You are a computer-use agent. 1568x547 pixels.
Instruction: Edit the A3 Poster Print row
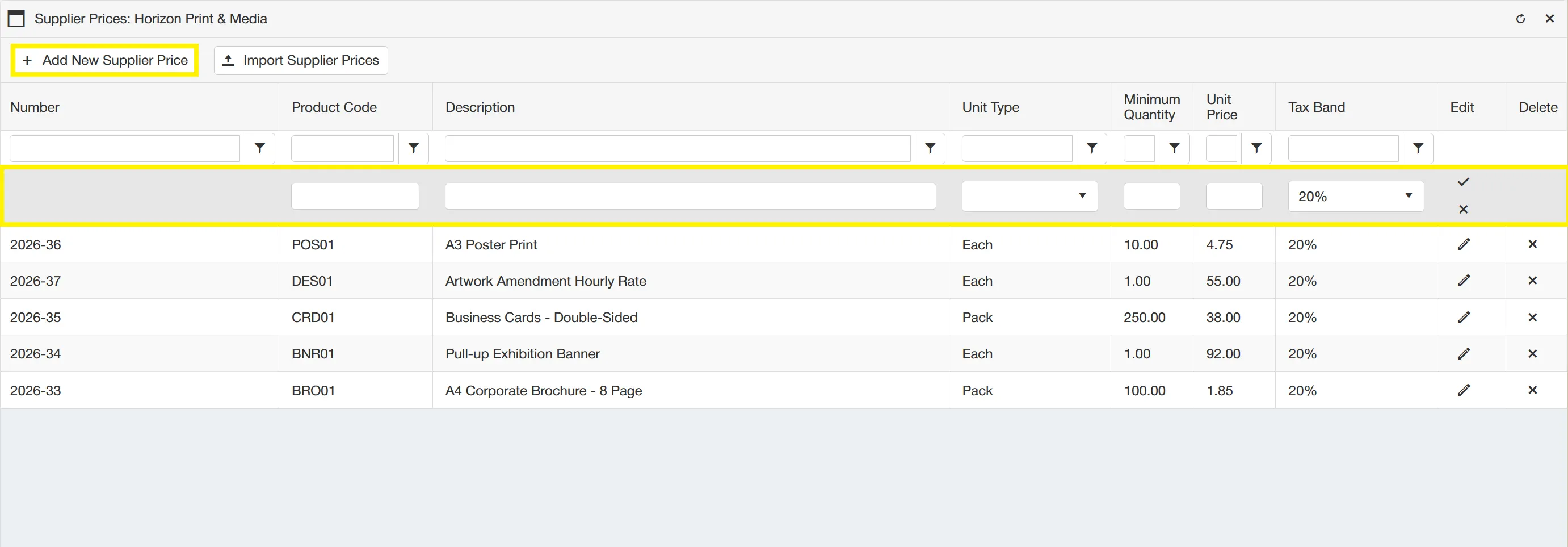(1464, 244)
